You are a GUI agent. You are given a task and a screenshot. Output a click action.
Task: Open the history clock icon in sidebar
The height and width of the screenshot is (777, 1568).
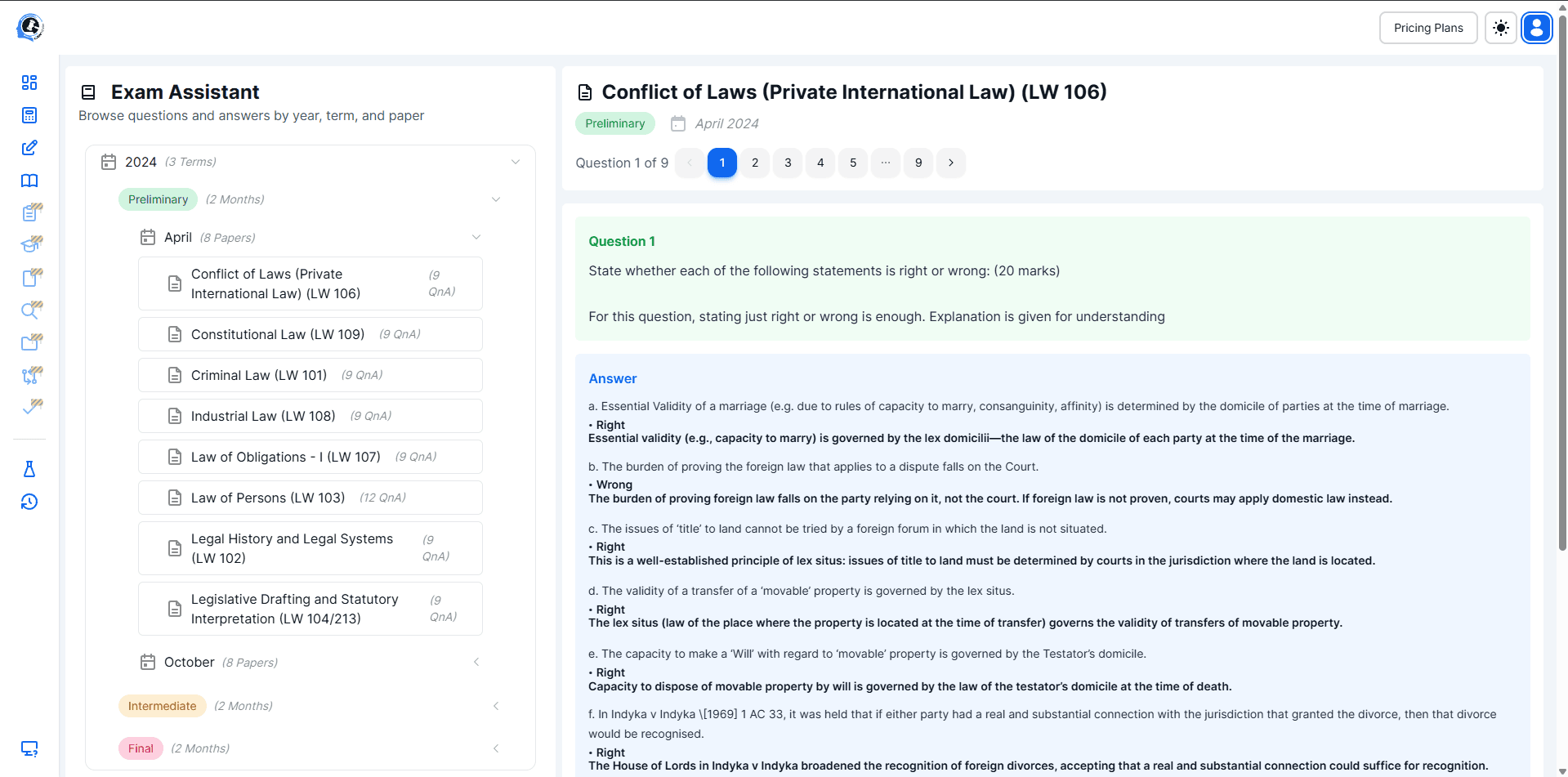pos(29,502)
